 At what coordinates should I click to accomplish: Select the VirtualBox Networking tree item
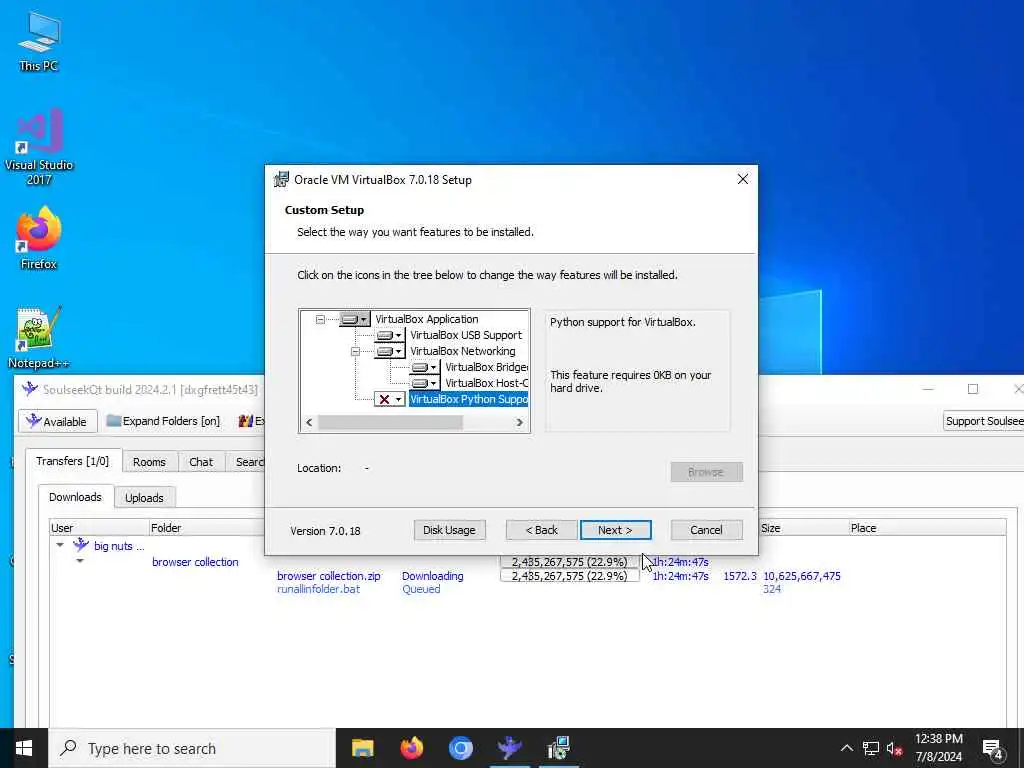click(x=462, y=351)
